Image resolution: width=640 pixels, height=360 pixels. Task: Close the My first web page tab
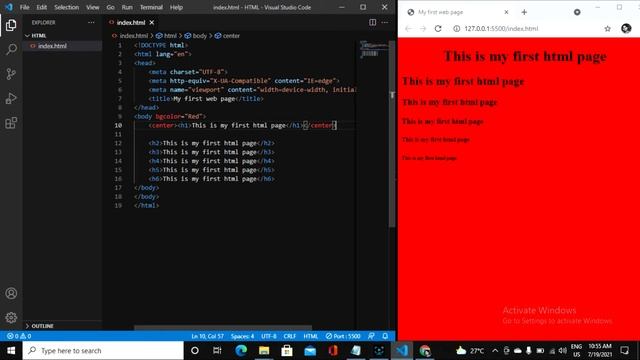[506, 12]
